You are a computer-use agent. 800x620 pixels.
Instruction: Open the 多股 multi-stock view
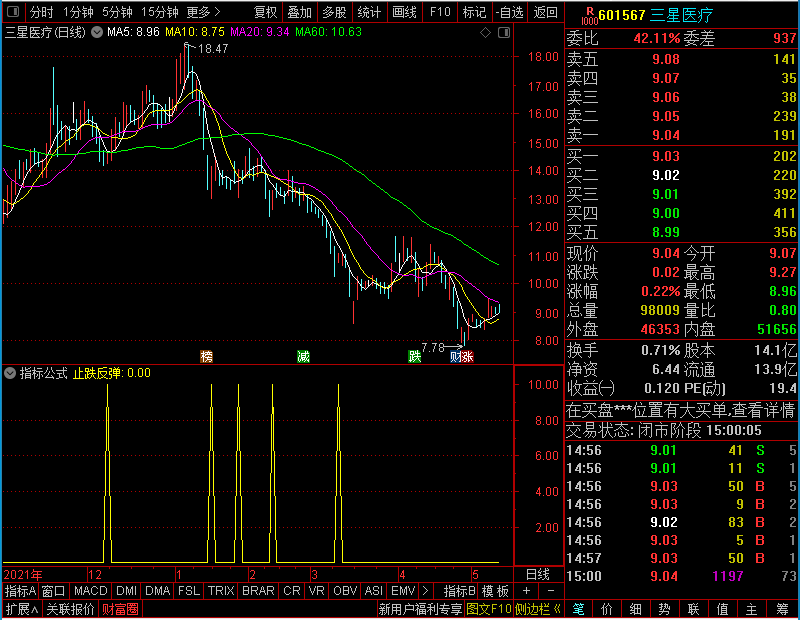(x=334, y=12)
